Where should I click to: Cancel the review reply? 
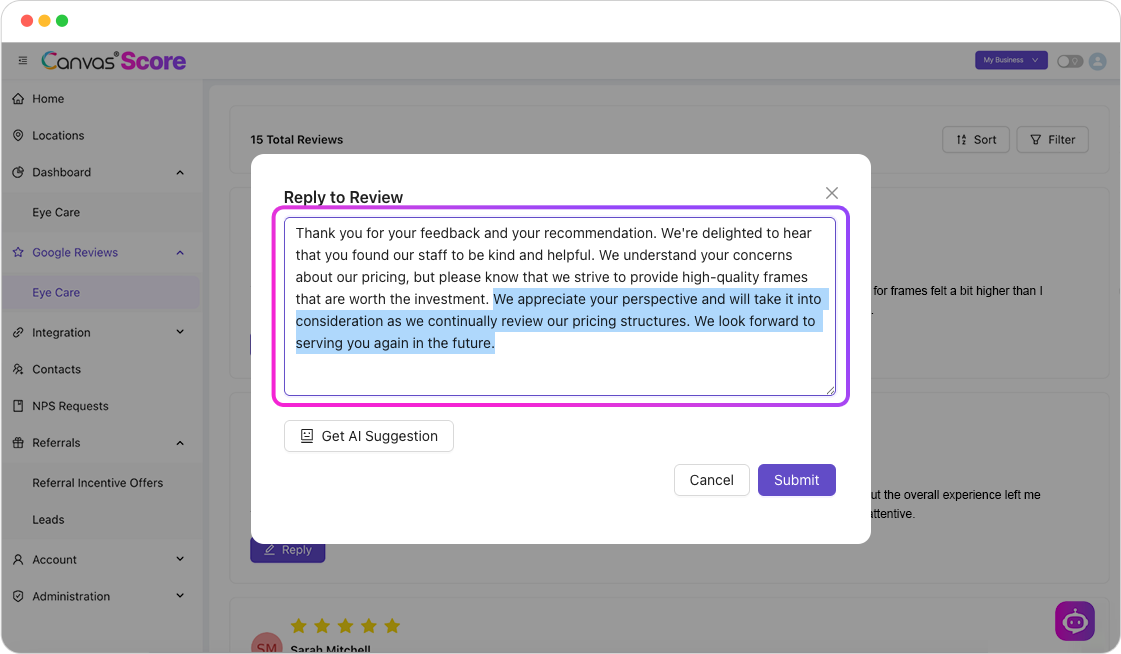click(x=711, y=480)
